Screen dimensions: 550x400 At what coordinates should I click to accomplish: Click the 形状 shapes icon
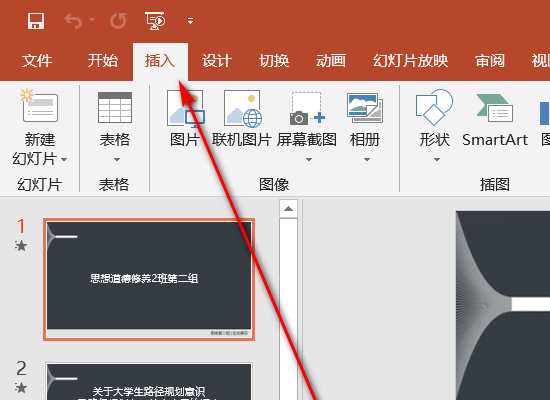click(x=434, y=107)
